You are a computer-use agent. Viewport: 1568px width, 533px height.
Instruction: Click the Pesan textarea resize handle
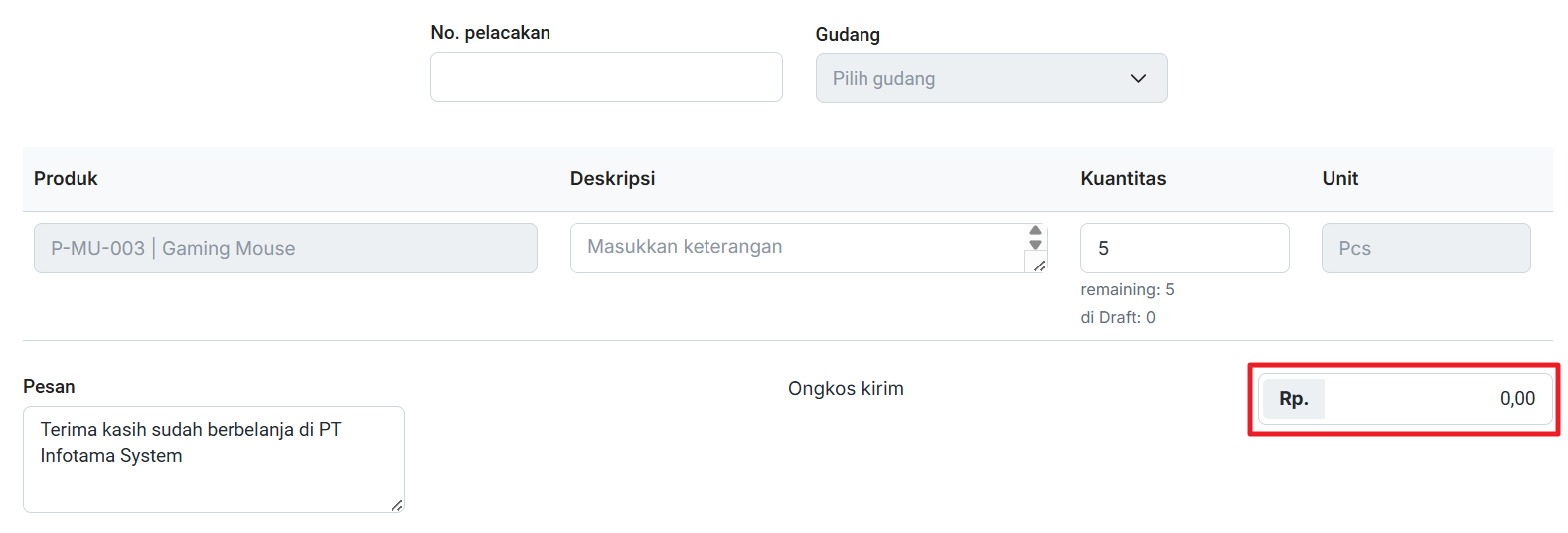coord(397,505)
